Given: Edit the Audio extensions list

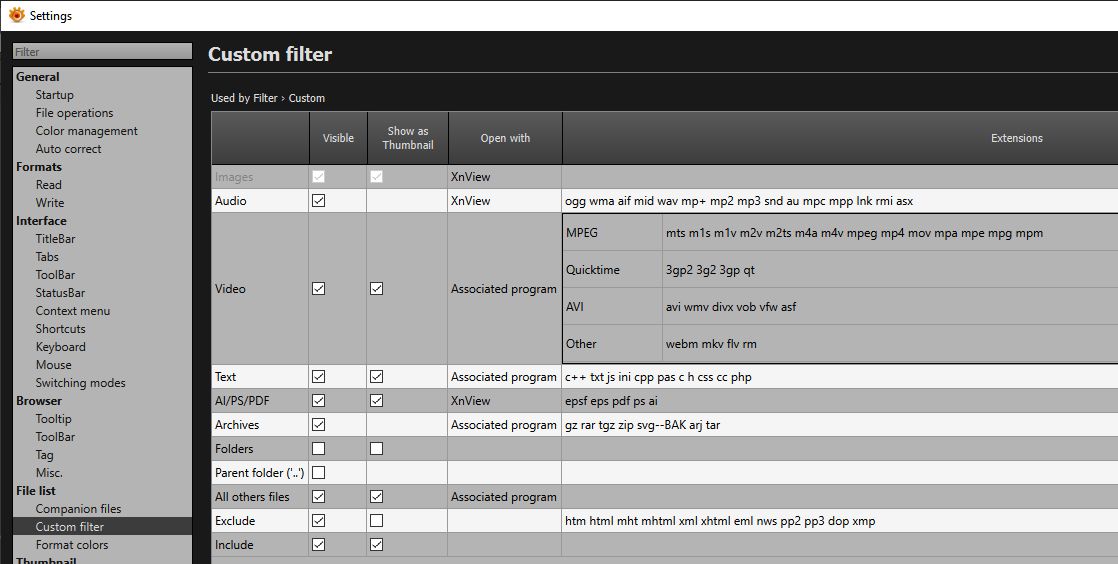Looking at the screenshot, I should pos(840,200).
